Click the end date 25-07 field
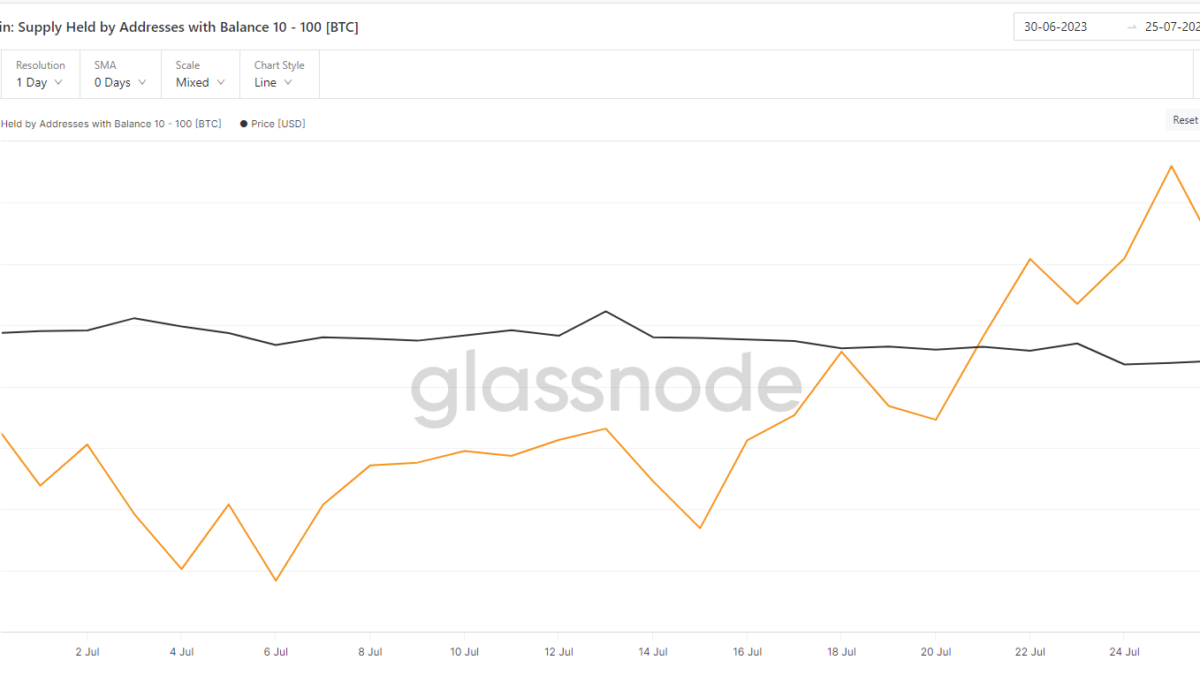The height and width of the screenshot is (675, 1200). (1171, 27)
